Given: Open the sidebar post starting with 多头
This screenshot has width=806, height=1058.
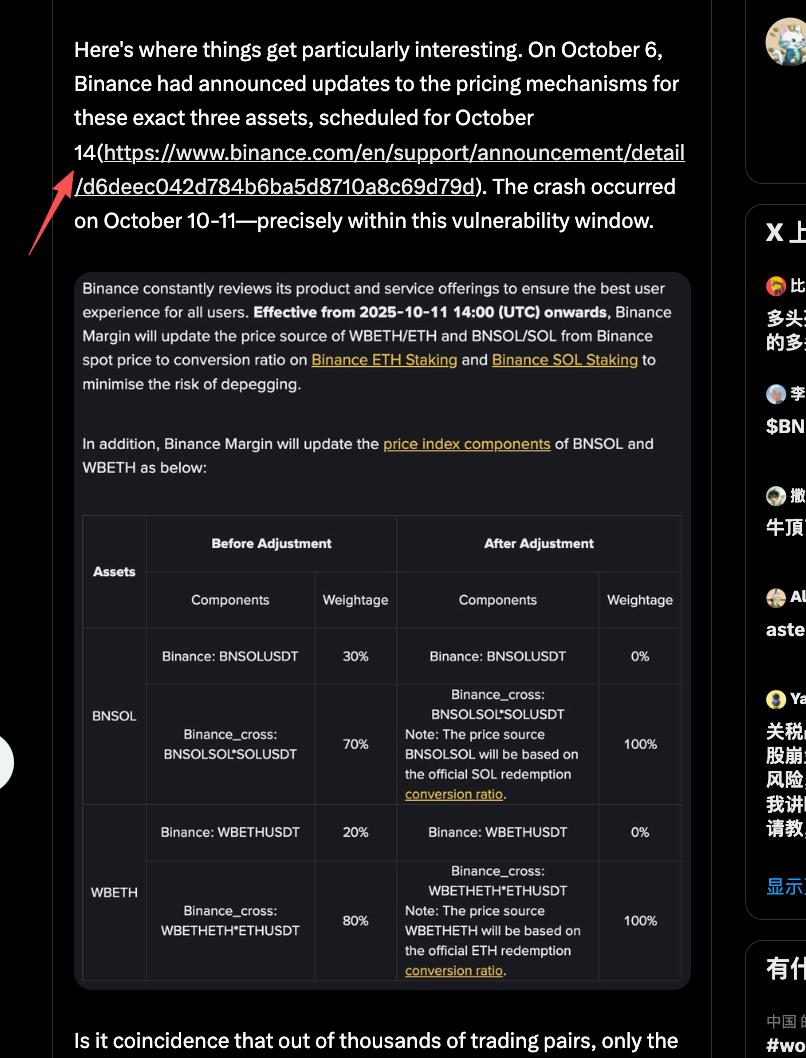Looking at the screenshot, I should 786,331.
